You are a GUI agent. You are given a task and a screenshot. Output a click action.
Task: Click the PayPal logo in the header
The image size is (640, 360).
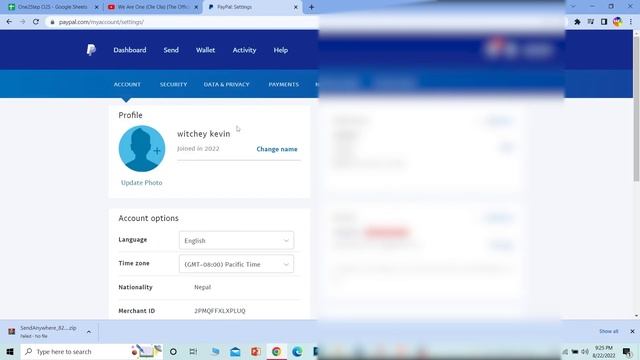(x=91, y=50)
